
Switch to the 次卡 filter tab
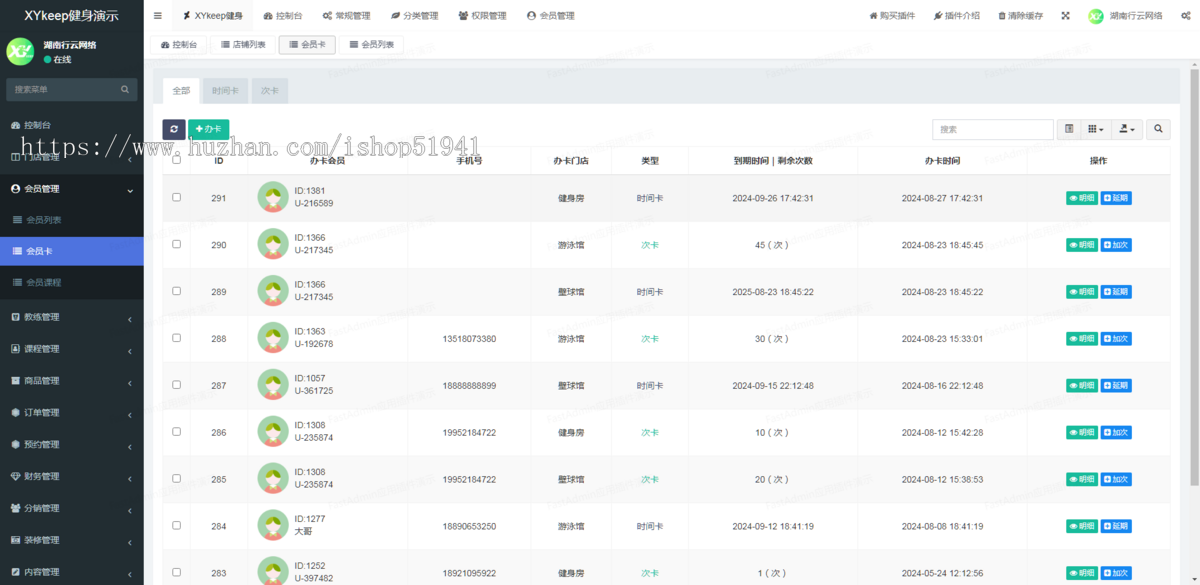click(x=270, y=90)
